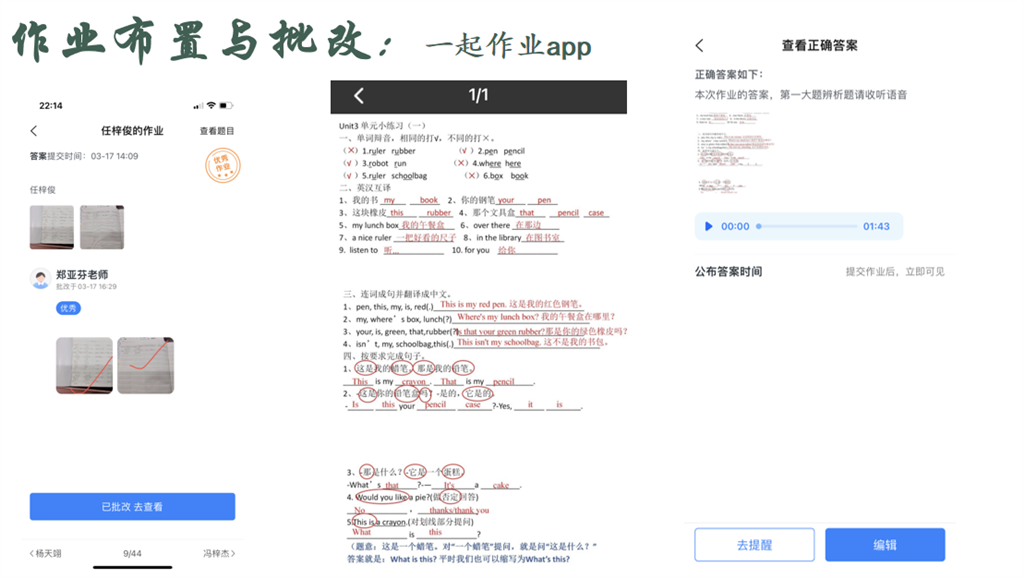
Task: Click the Wi-Fi status icon
Action: click(211, 105)
